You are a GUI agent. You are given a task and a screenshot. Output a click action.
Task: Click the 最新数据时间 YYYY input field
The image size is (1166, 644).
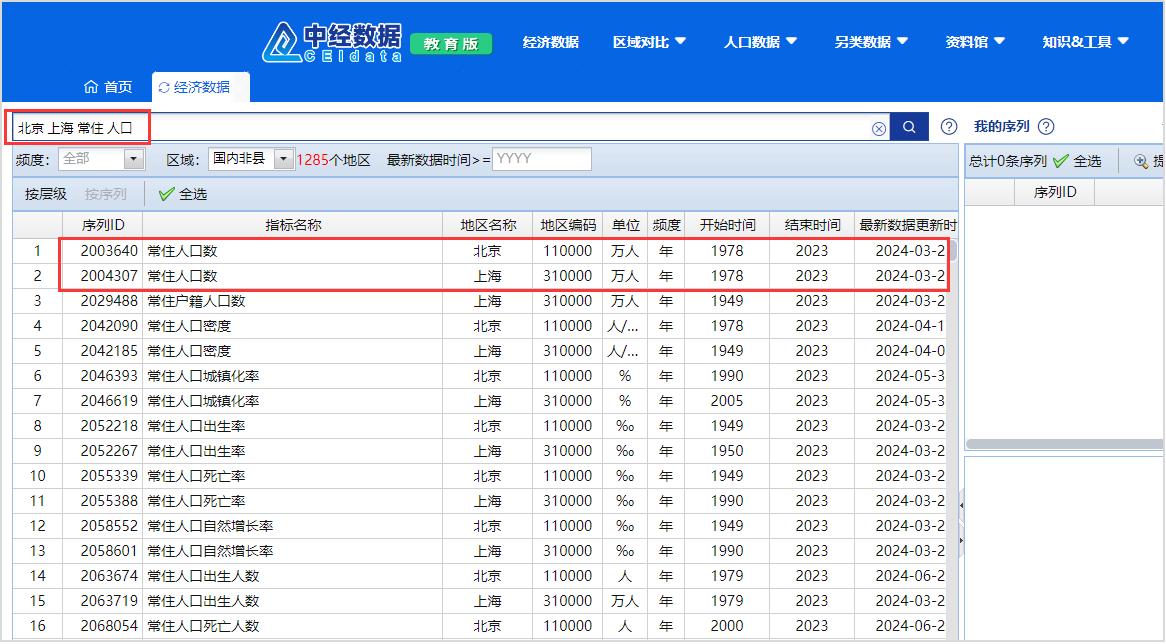(541, 159)
